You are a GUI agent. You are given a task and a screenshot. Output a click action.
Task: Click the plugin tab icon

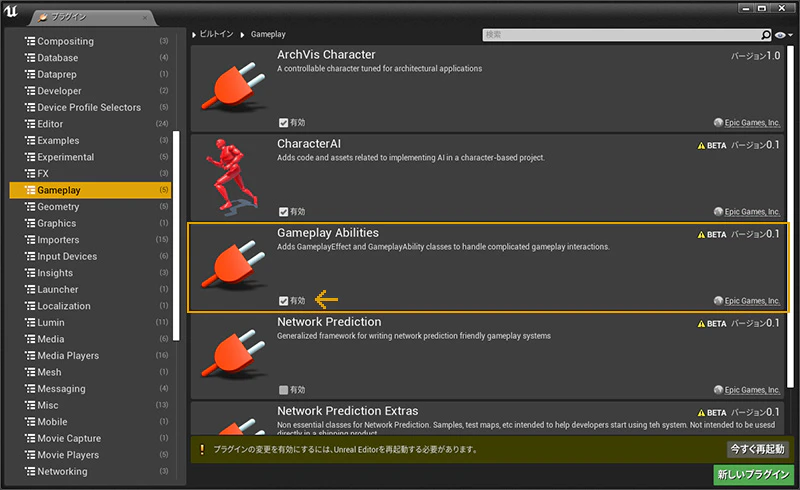[43, 17]
